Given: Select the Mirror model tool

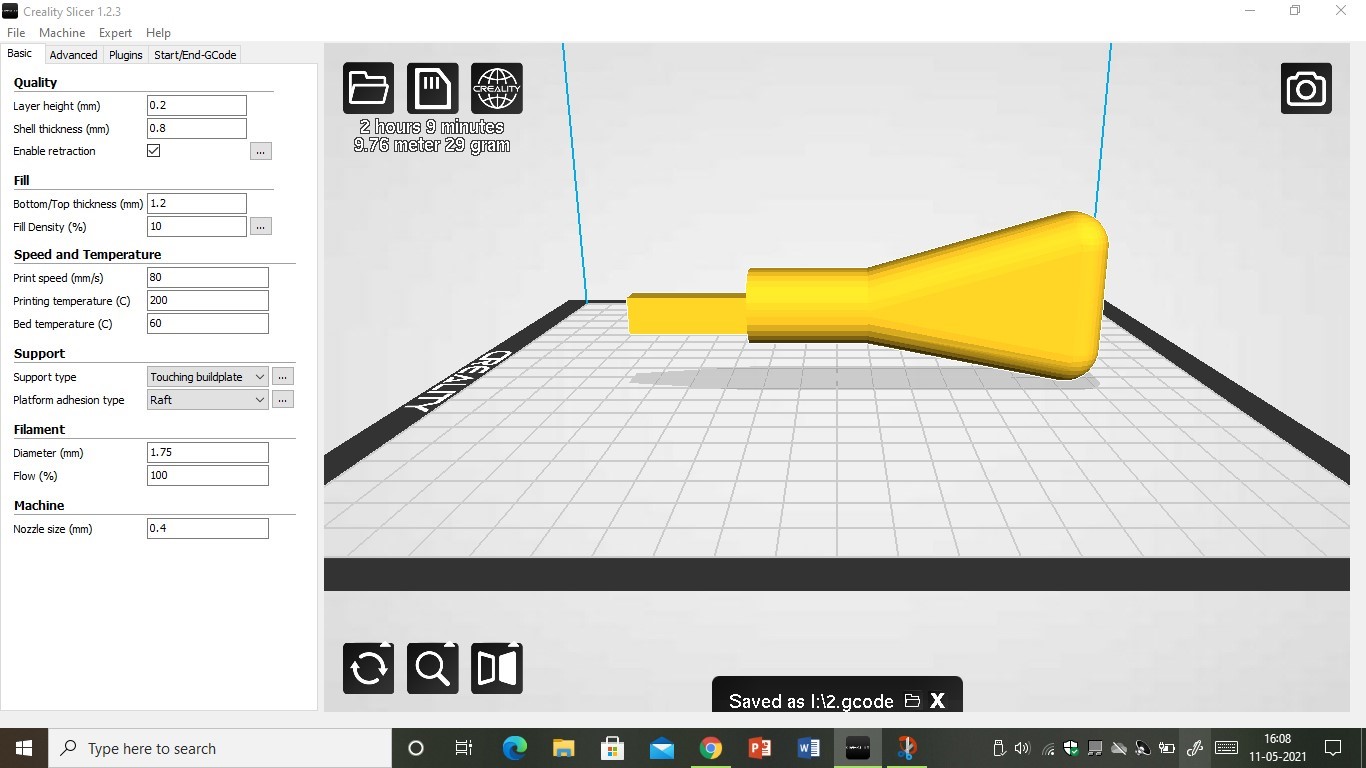Looking at the screenshot, I should click(497, 668).
